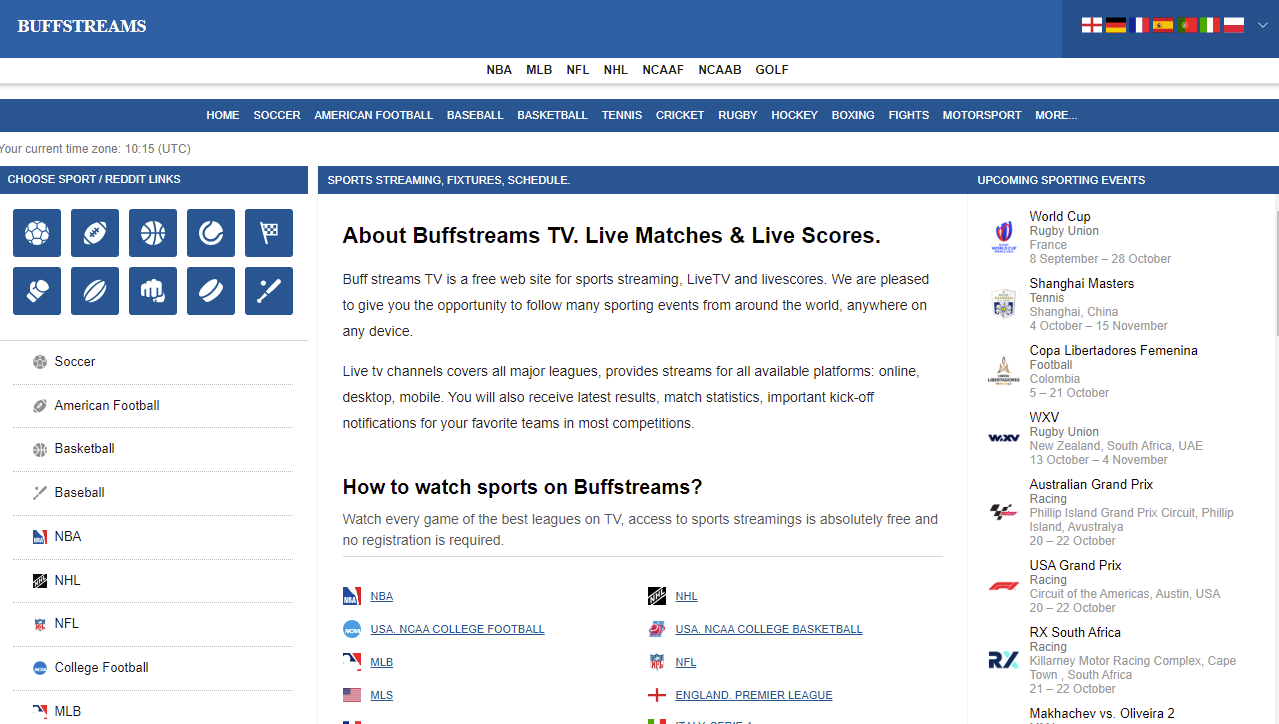Switch language using the England flag

[x=1091, y=25]
